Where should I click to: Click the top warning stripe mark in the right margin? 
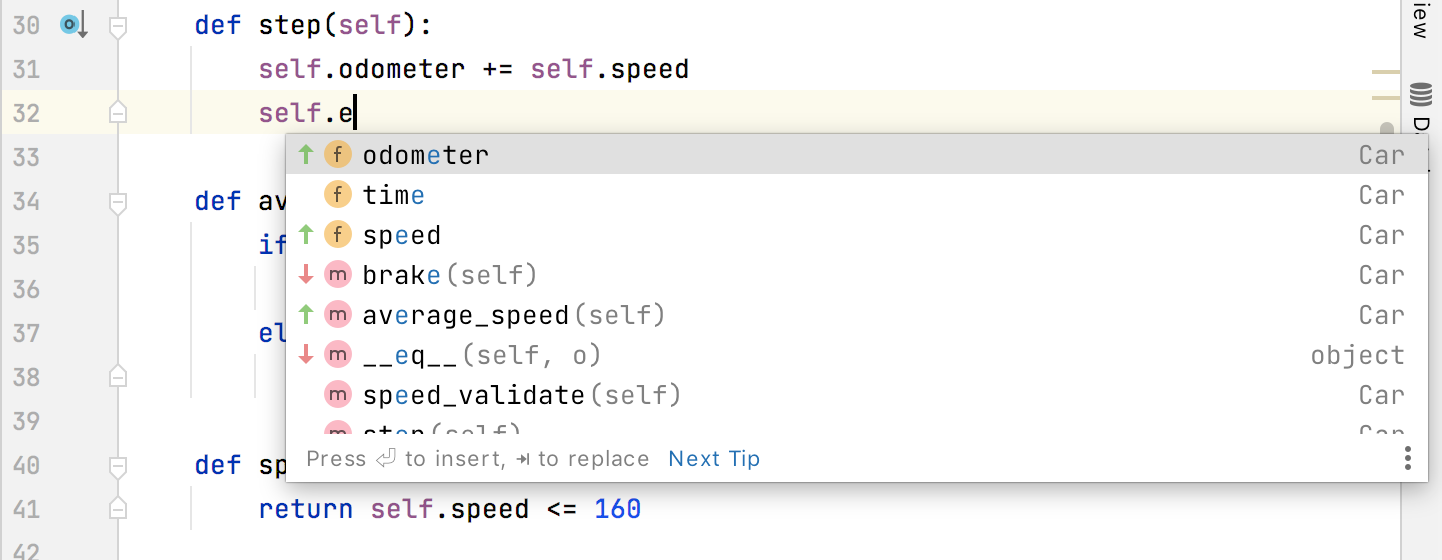point(1386,73)
